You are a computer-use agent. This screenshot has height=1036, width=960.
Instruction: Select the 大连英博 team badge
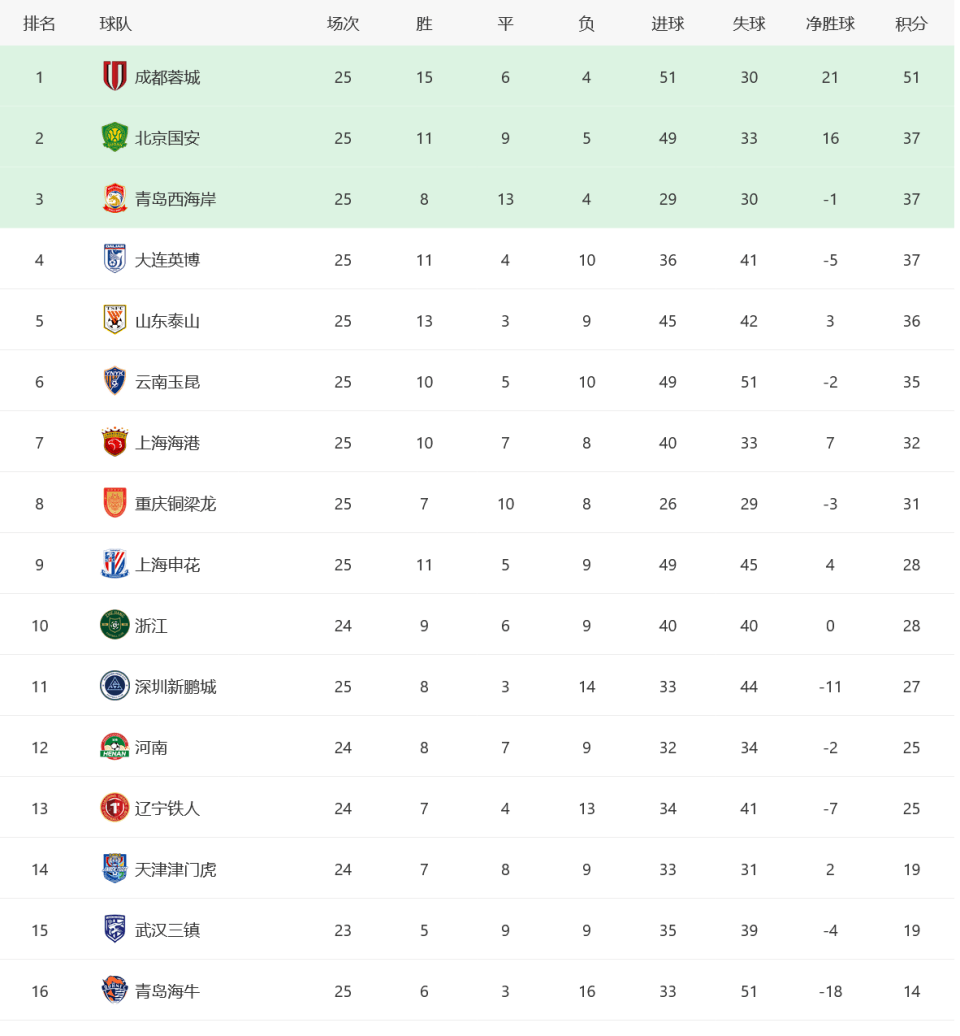pyautogui.click(x=115, y=260)
